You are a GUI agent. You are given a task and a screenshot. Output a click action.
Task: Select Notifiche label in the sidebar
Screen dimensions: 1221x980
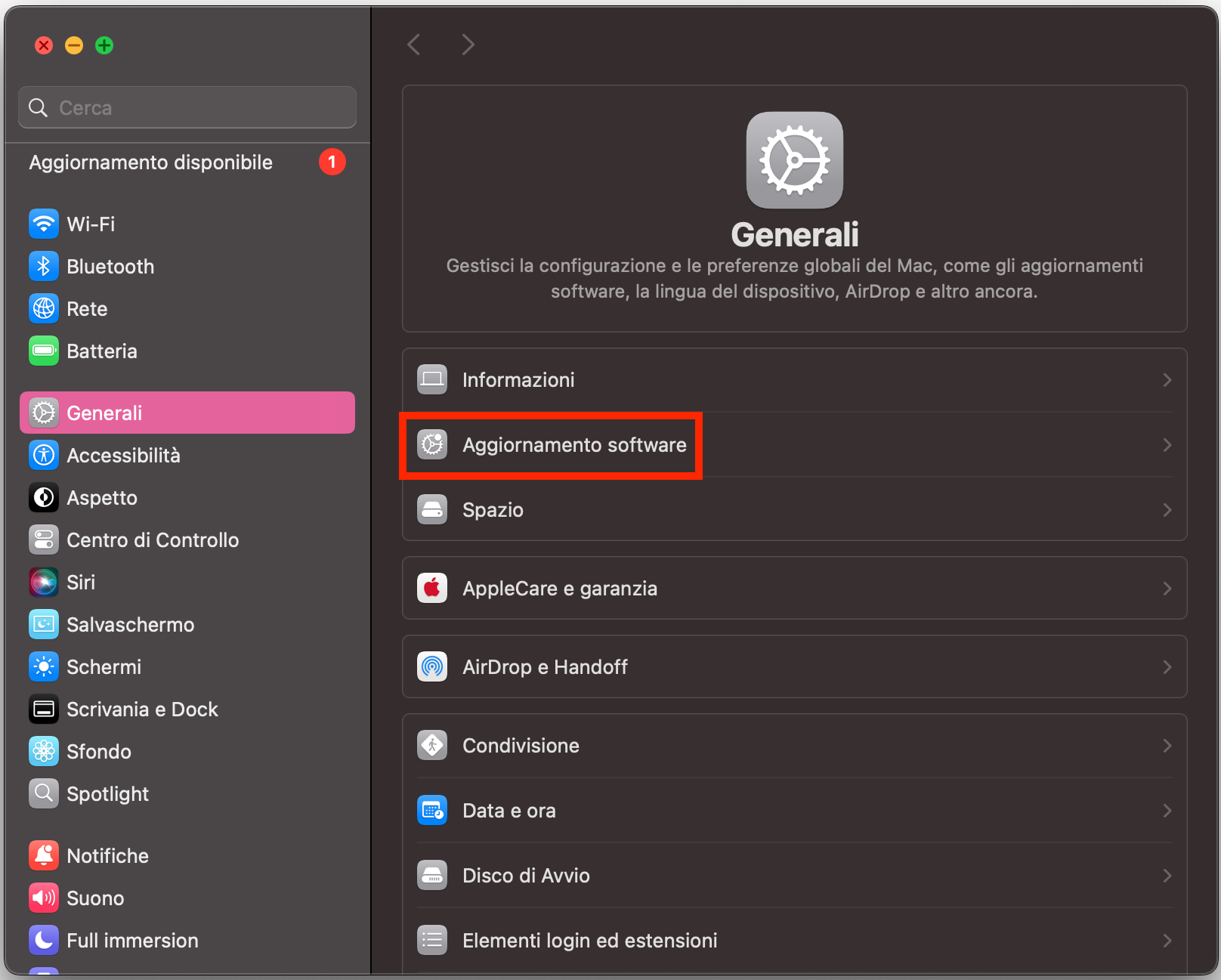pos(107,856)
